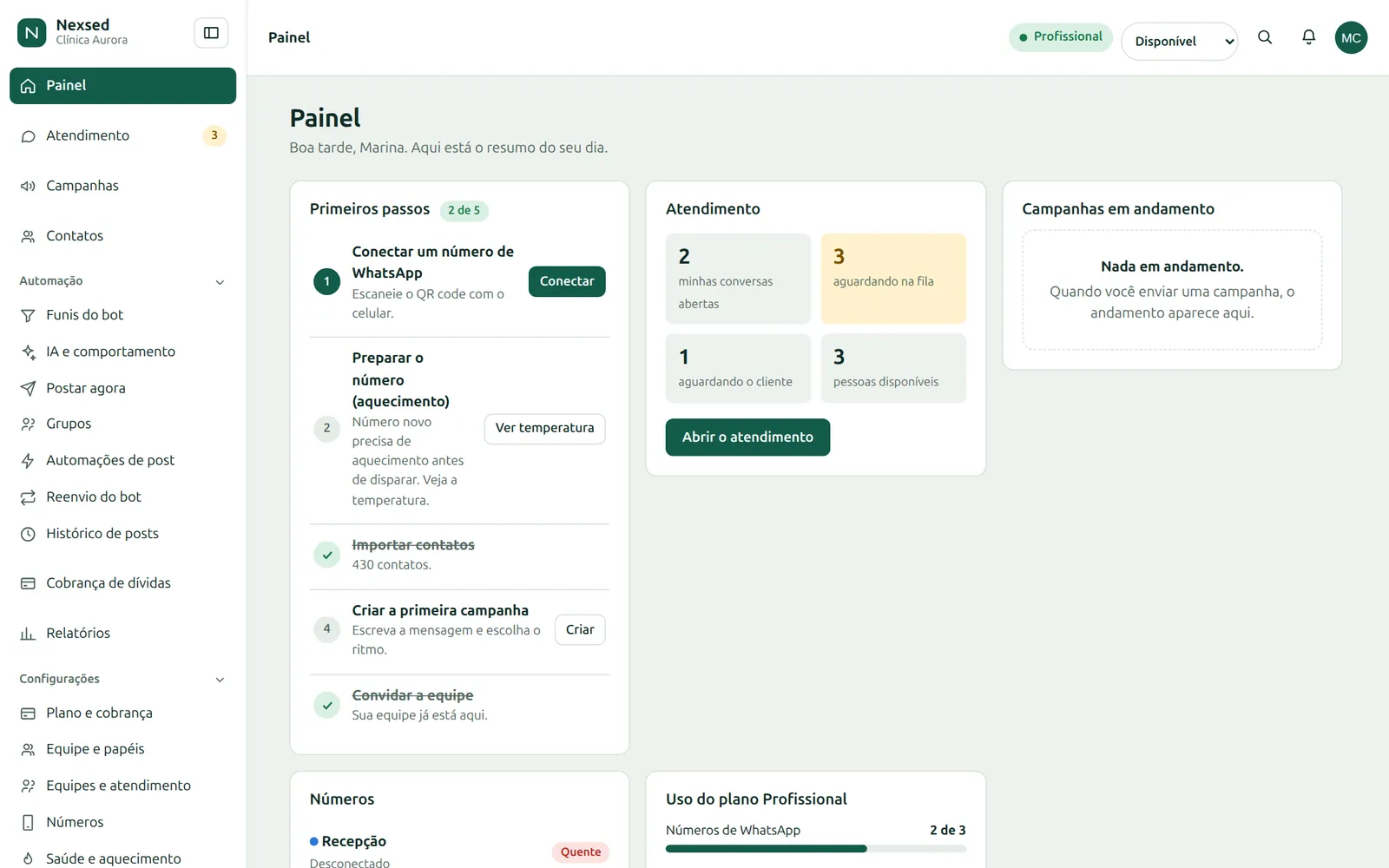The image size is (1389, 868).
Task: Toggle the sidebar collapse icon
Action: [211, 33]
